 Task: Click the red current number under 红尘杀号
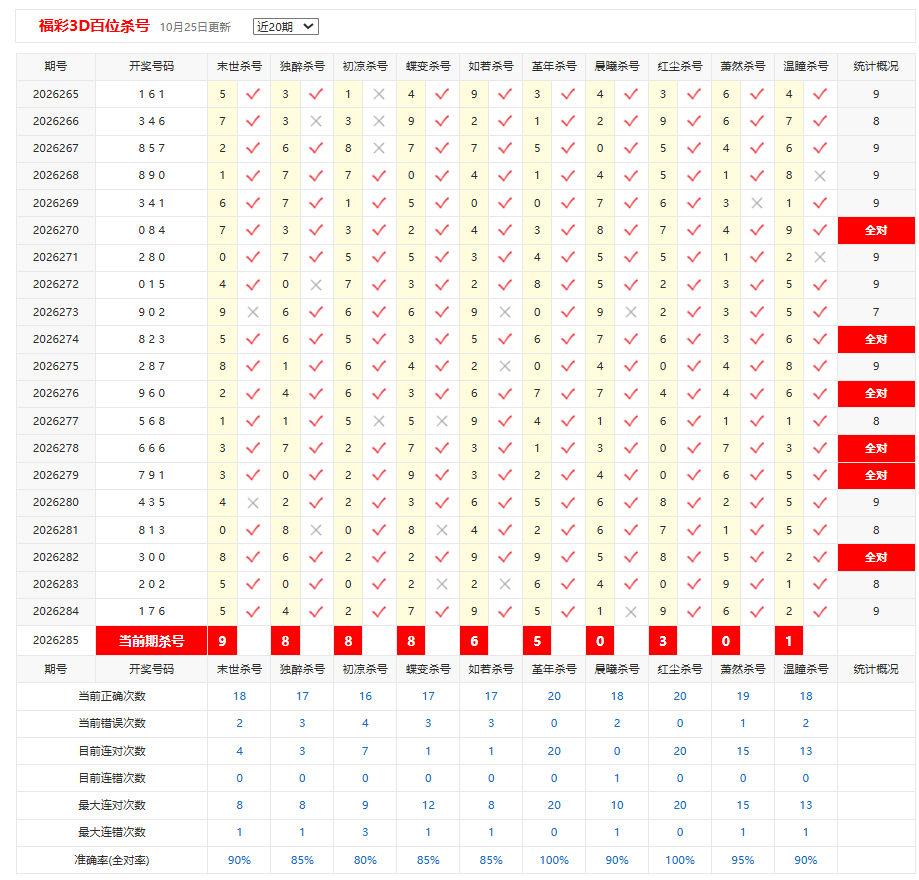point(663,641)
